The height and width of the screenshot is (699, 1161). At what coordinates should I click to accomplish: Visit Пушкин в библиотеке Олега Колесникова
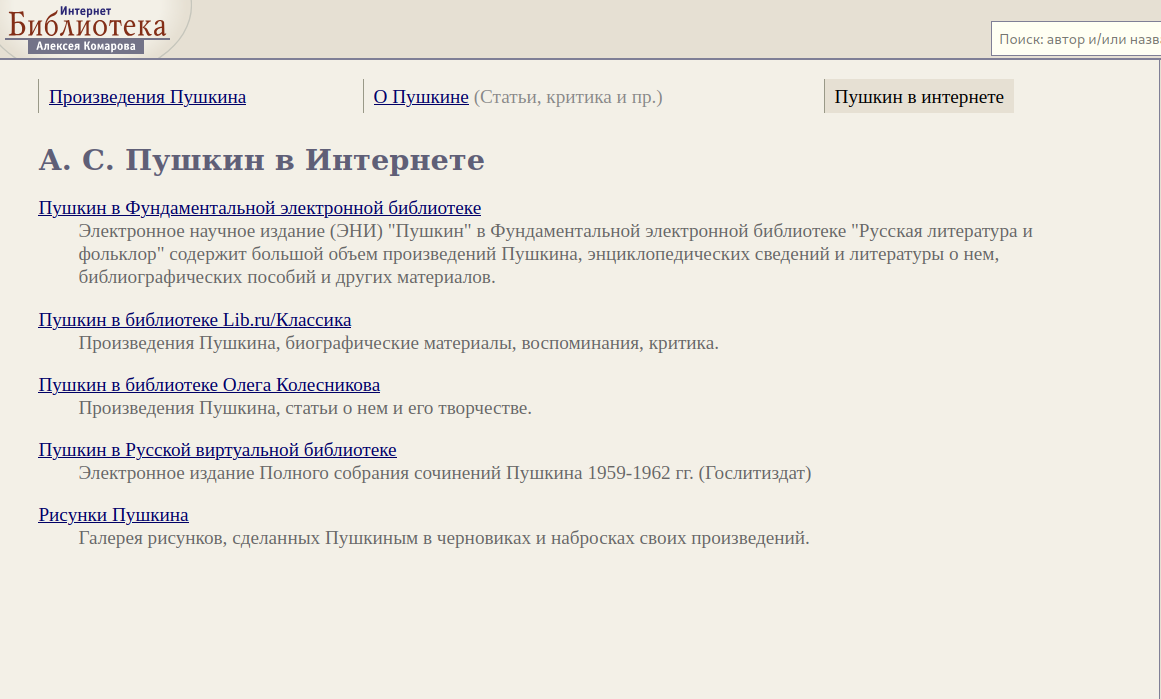209,385
